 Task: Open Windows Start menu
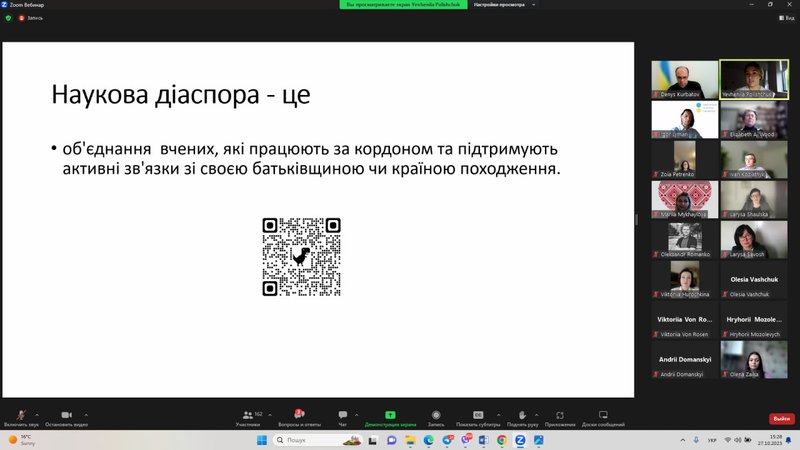(262, 440)
